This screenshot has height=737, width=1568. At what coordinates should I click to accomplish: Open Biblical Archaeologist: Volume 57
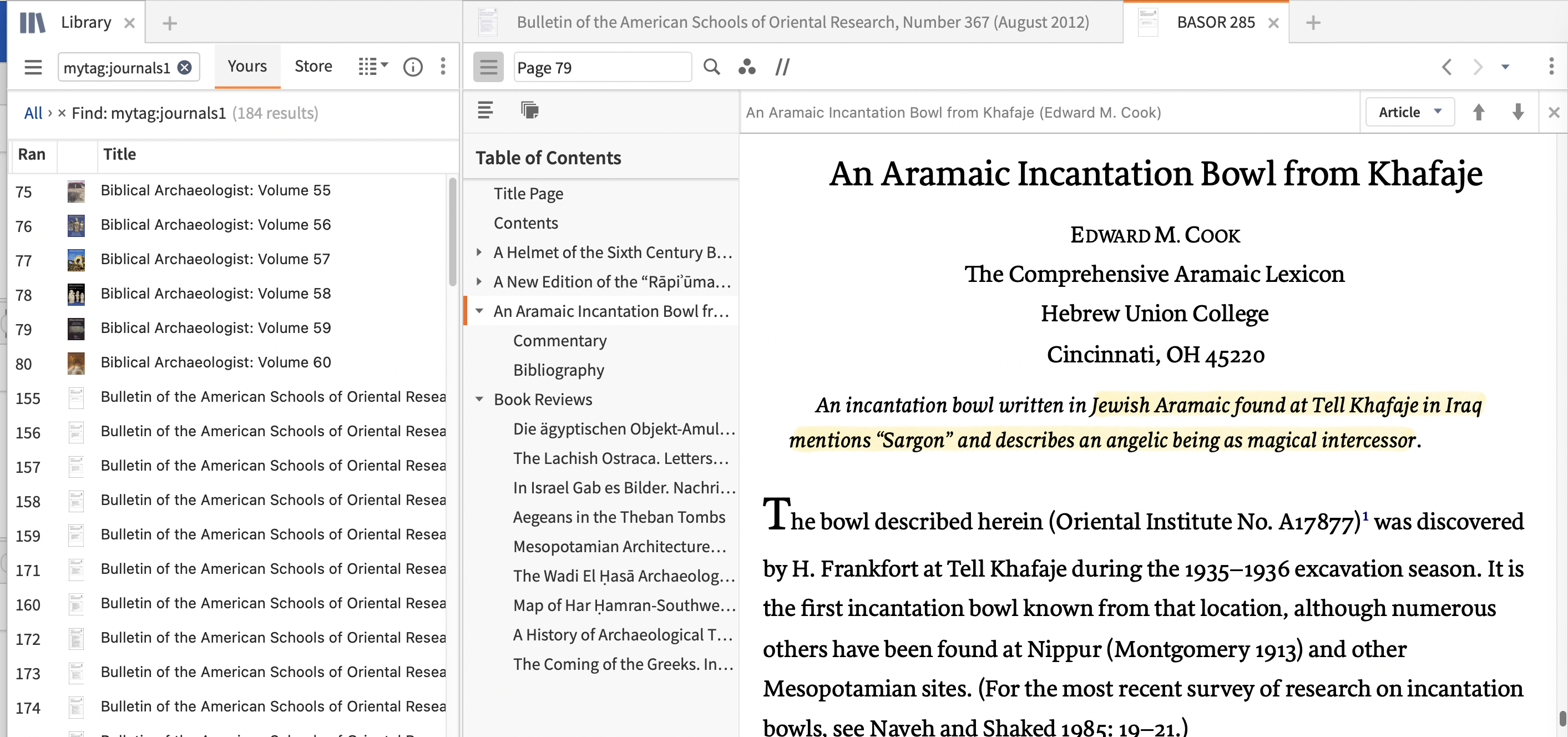(215, 259)
